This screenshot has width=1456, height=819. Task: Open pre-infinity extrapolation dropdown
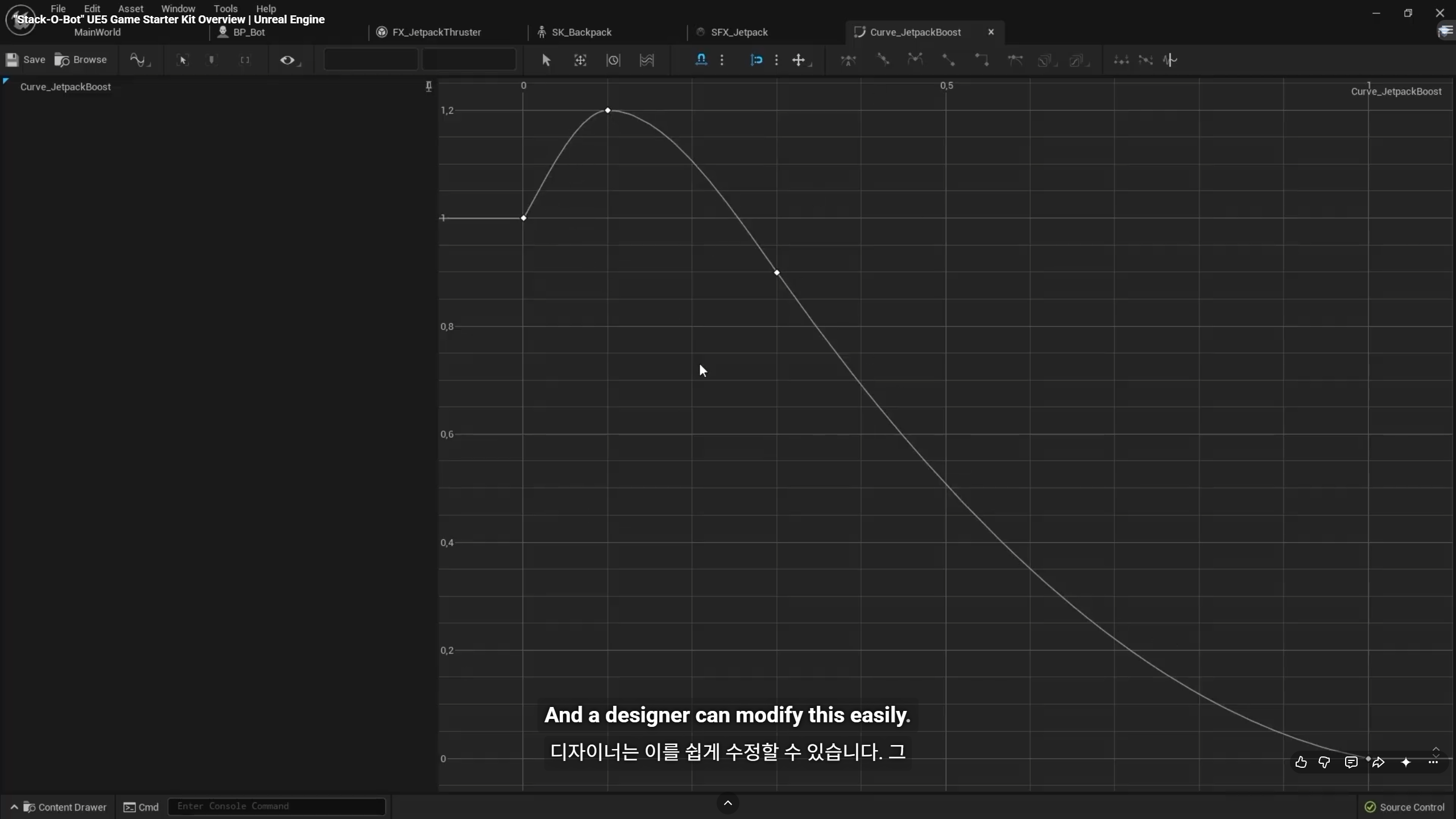1046,60
